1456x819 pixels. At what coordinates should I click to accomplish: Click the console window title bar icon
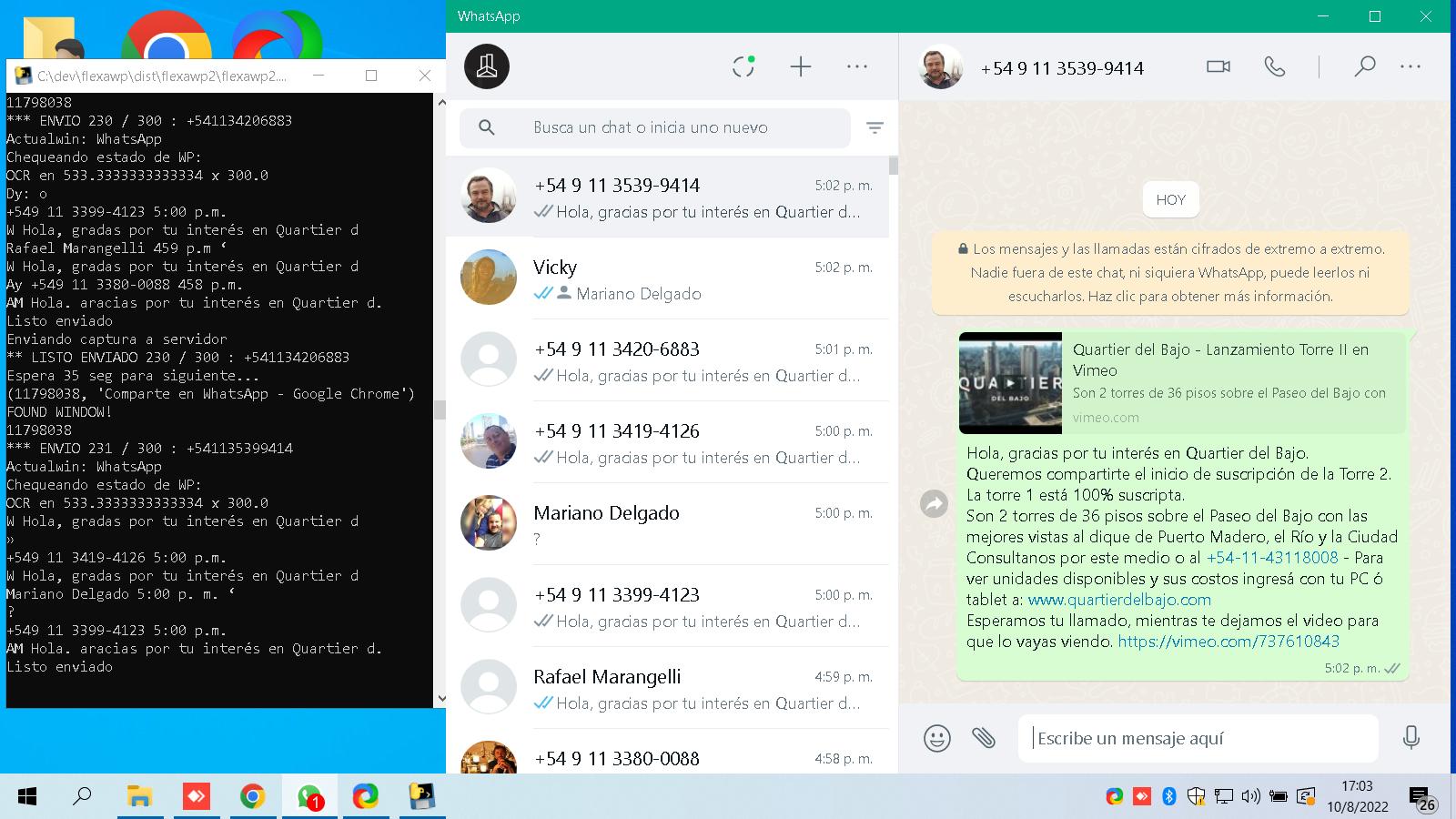pos(24,76)
